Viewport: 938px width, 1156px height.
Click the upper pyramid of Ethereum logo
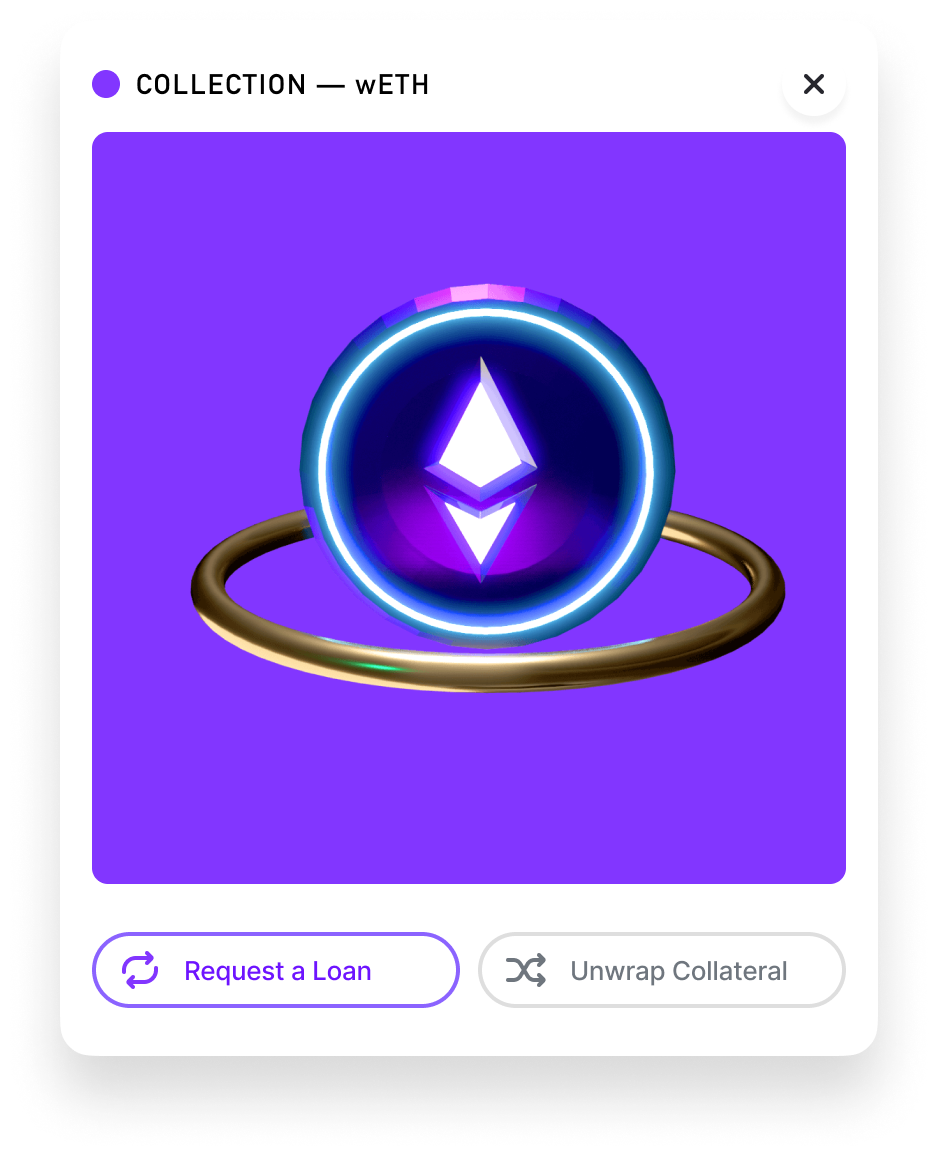[x=483, y=424]
